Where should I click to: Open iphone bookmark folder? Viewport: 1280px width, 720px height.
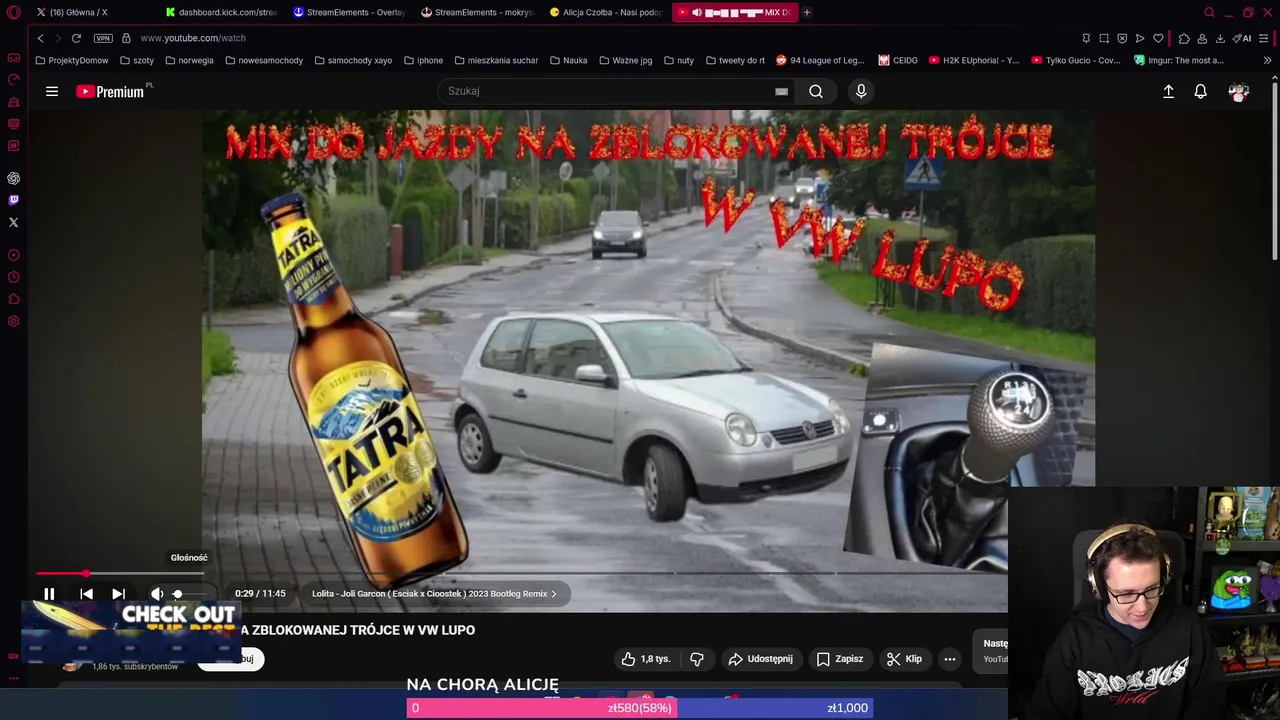click(424, 60)
